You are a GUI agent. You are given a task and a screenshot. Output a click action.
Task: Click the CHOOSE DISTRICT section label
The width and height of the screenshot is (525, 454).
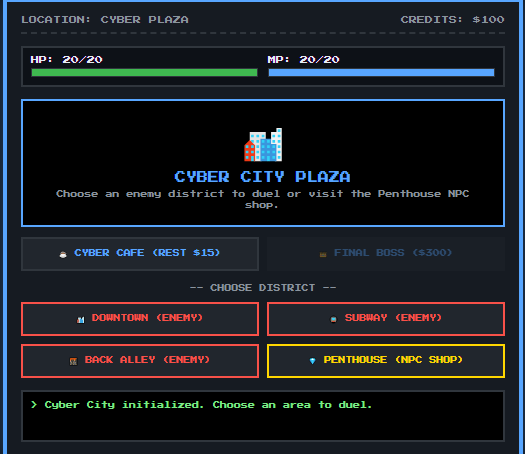tap(263, 288)
